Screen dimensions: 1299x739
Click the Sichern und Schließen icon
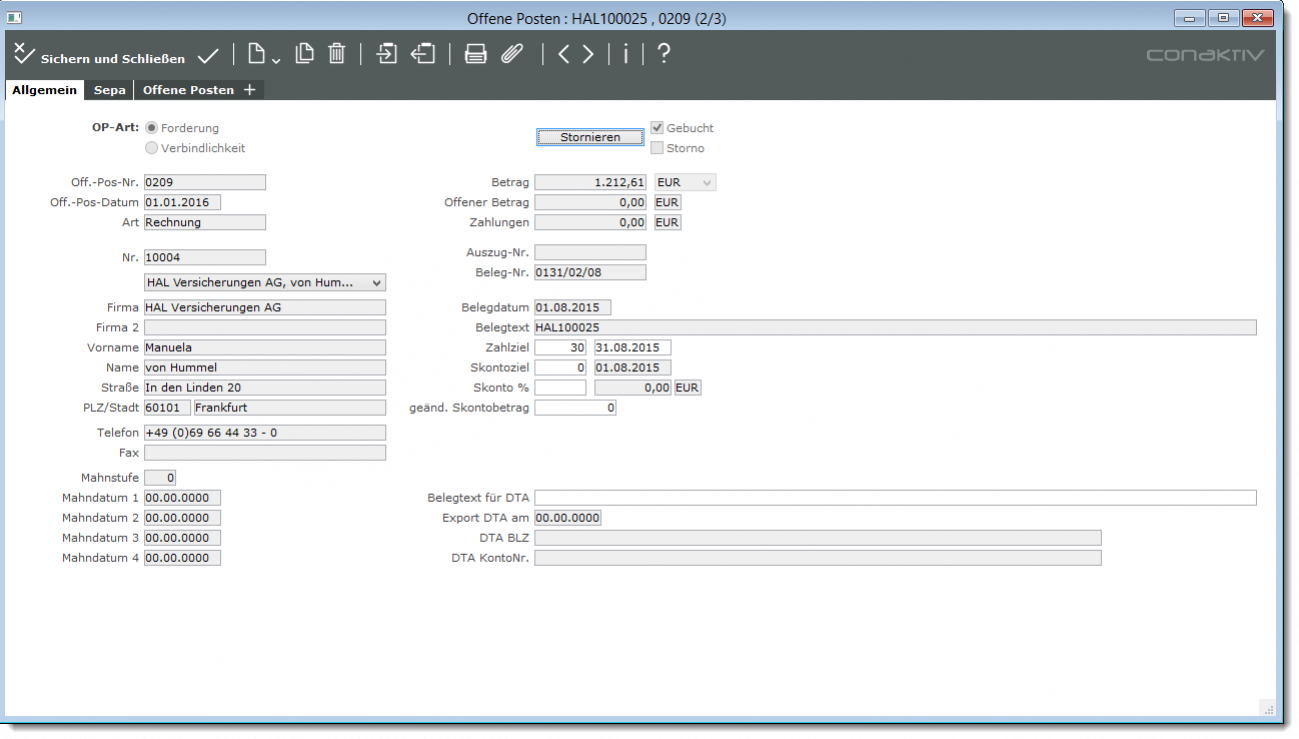coord(25,54)
